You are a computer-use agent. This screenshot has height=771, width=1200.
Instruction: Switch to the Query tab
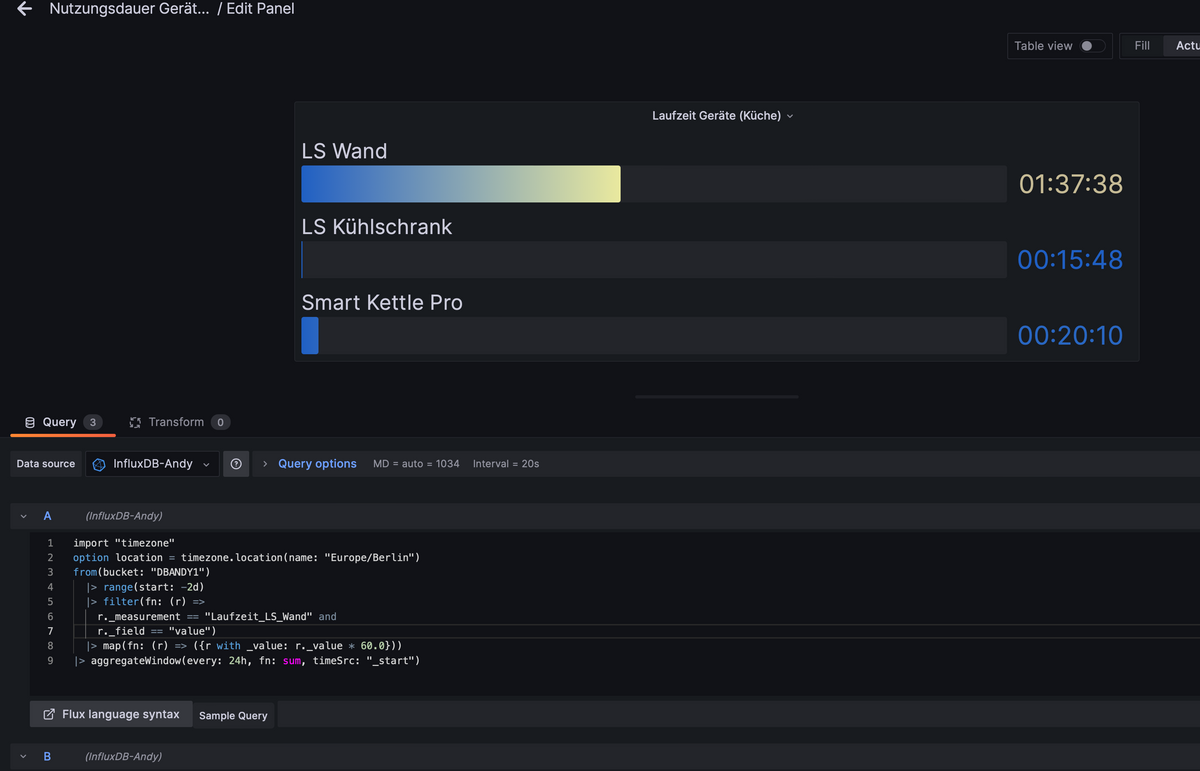[x=63, y=422]
